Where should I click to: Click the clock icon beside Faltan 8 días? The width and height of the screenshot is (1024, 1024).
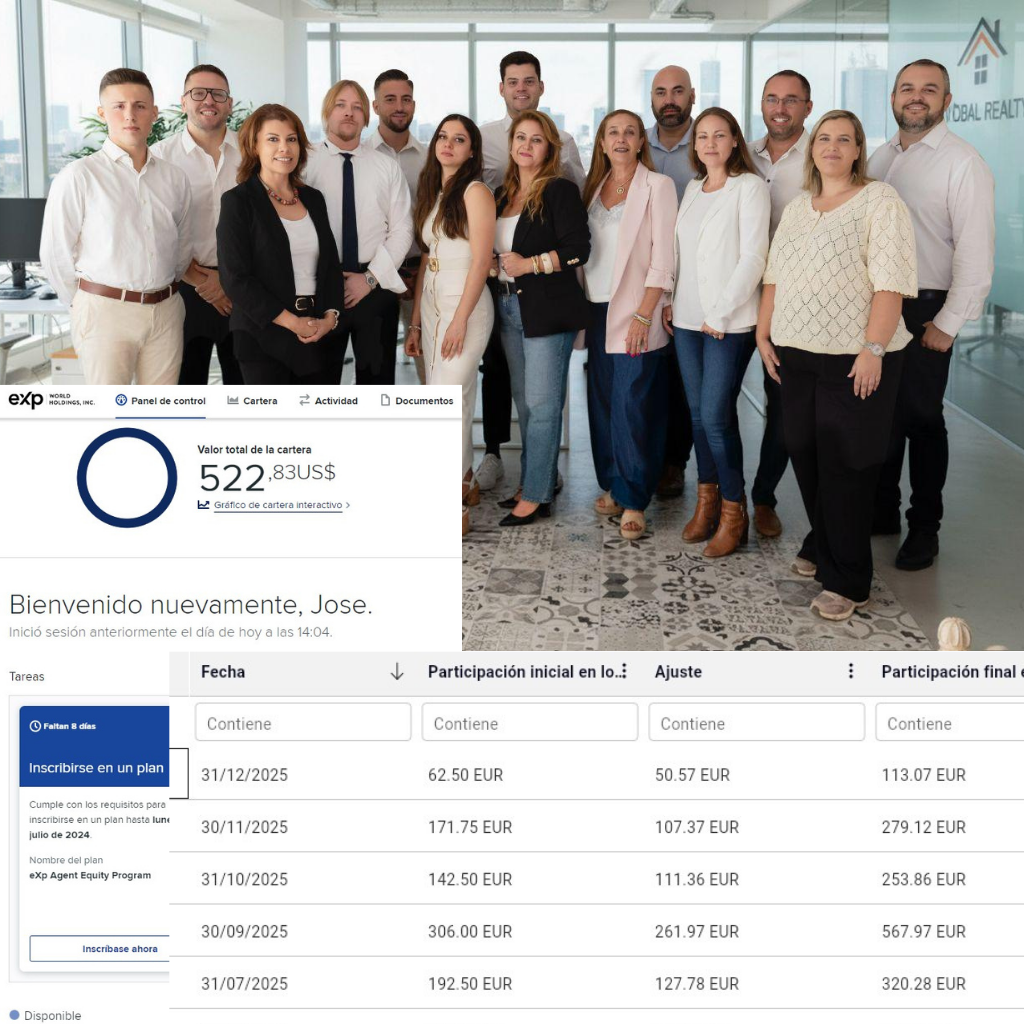click(35, 726)
